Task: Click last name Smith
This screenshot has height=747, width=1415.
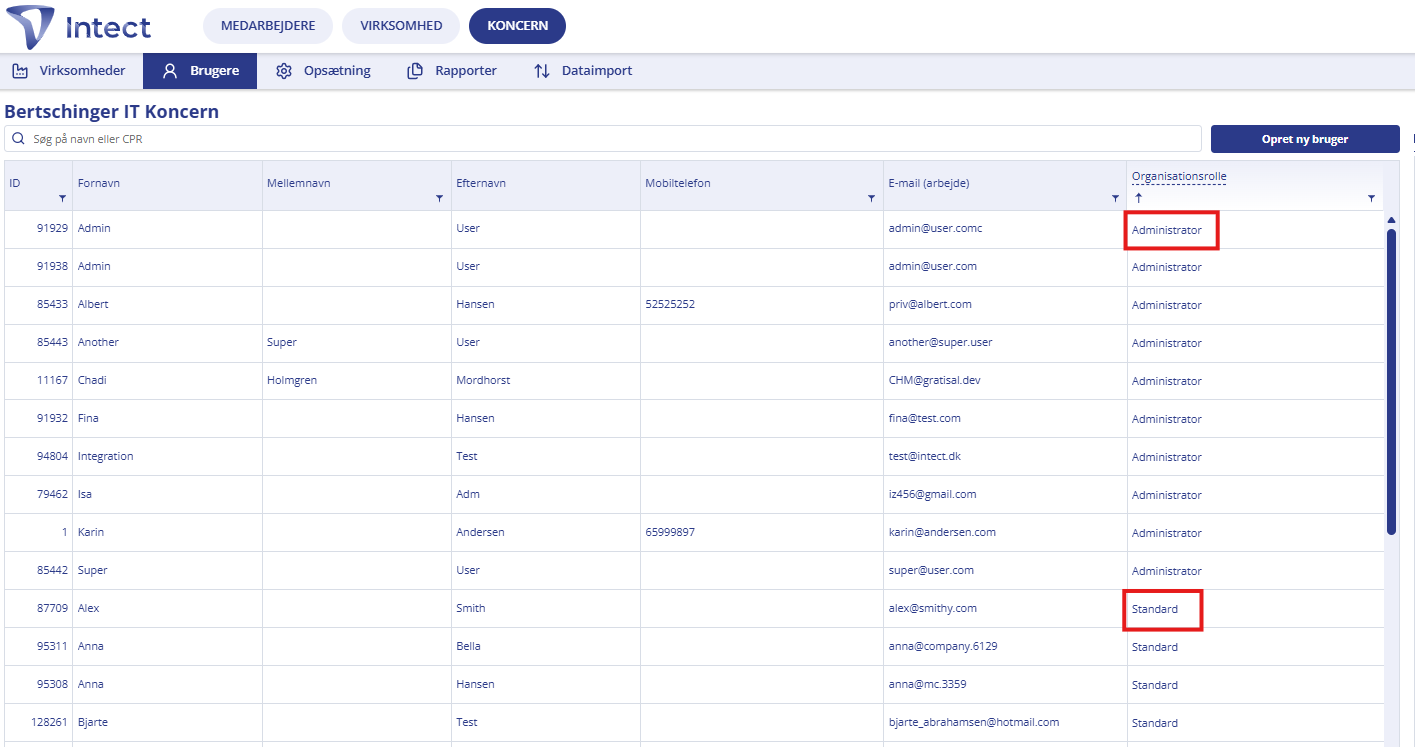Action: tap(471, 608)
